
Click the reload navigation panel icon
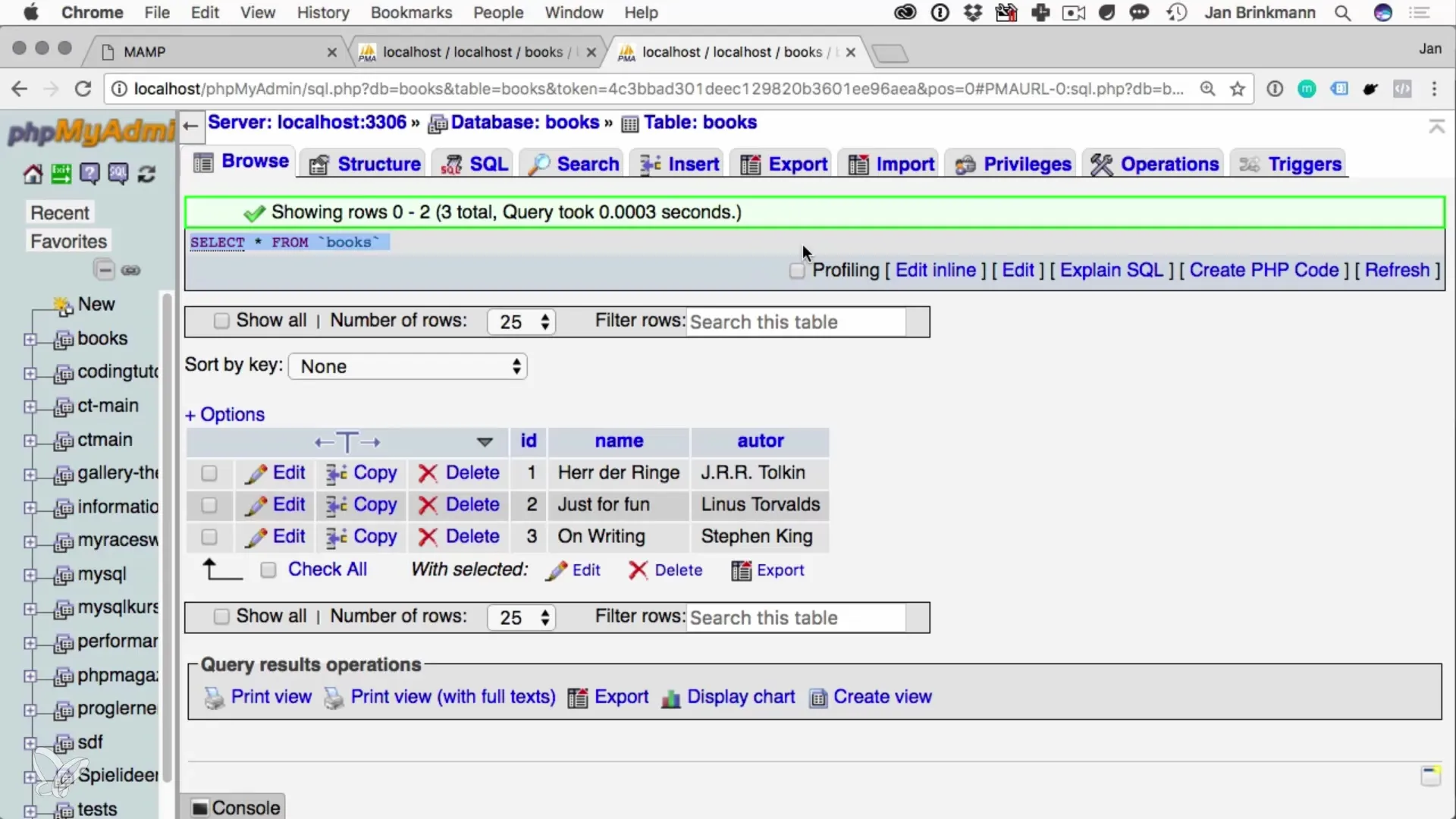(x=146, y=174)
